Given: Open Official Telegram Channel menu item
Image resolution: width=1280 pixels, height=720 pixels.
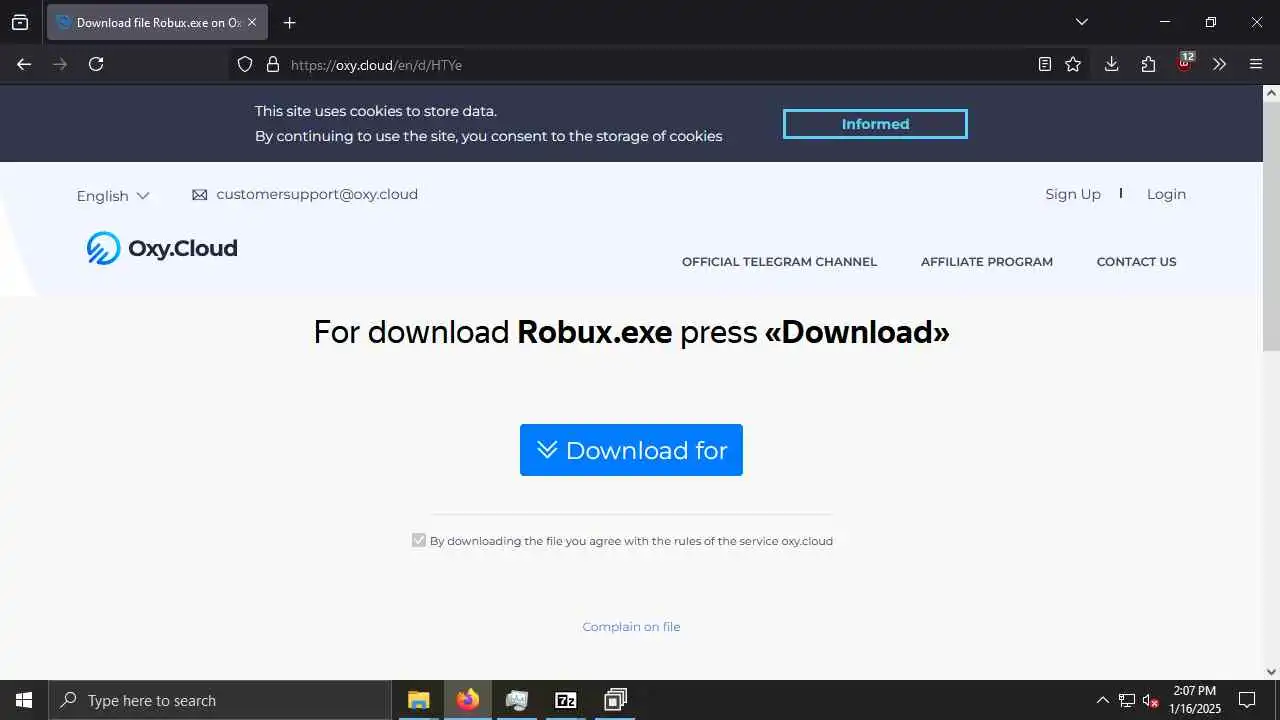Looking at the screenshot, I should (x=779, y=262).
